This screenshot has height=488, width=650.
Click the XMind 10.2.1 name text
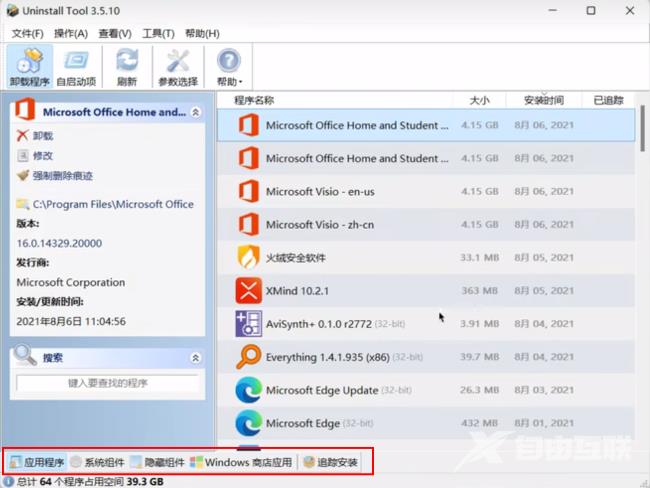297,291
